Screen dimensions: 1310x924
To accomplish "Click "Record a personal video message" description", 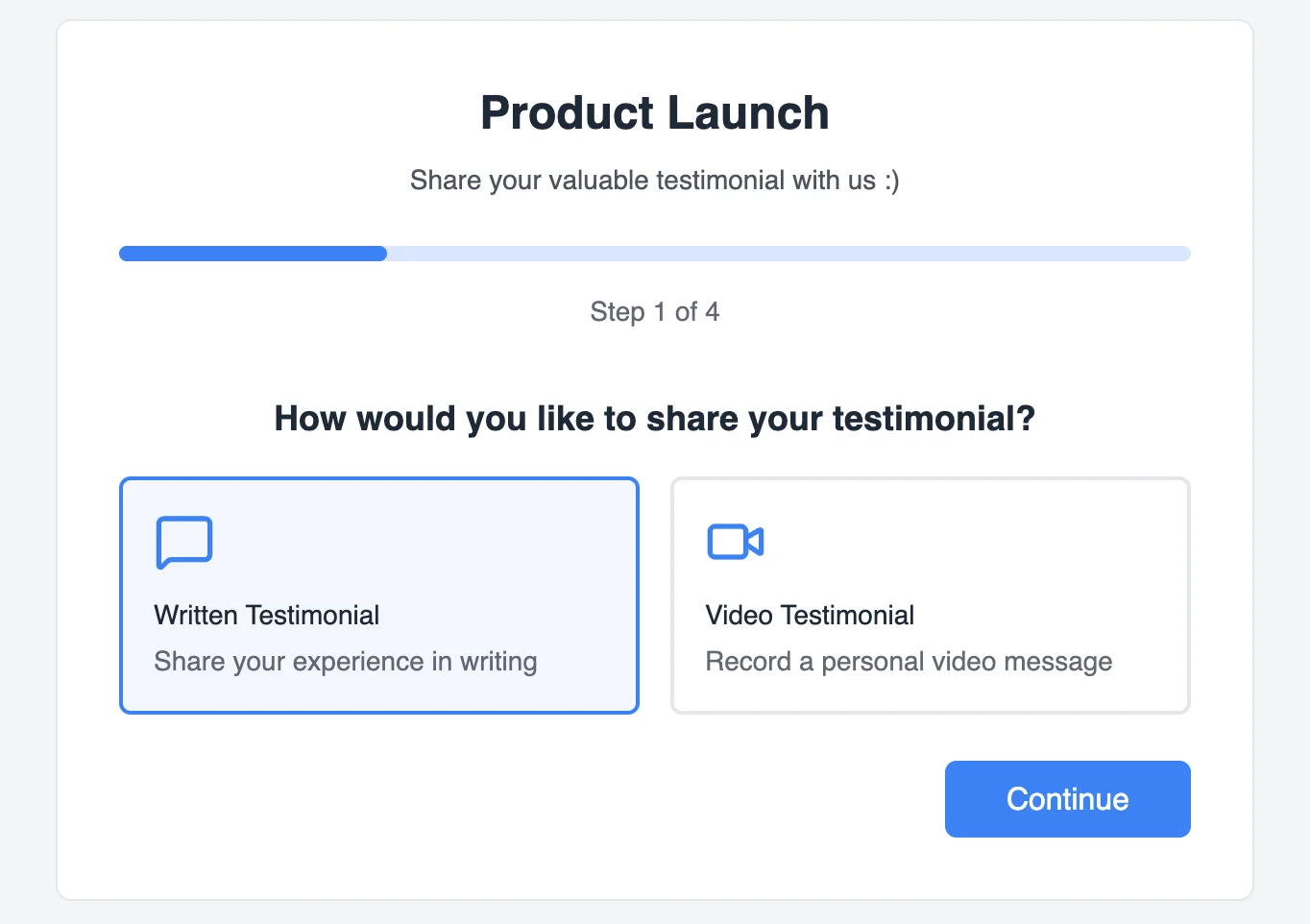I will coord(909,662).
